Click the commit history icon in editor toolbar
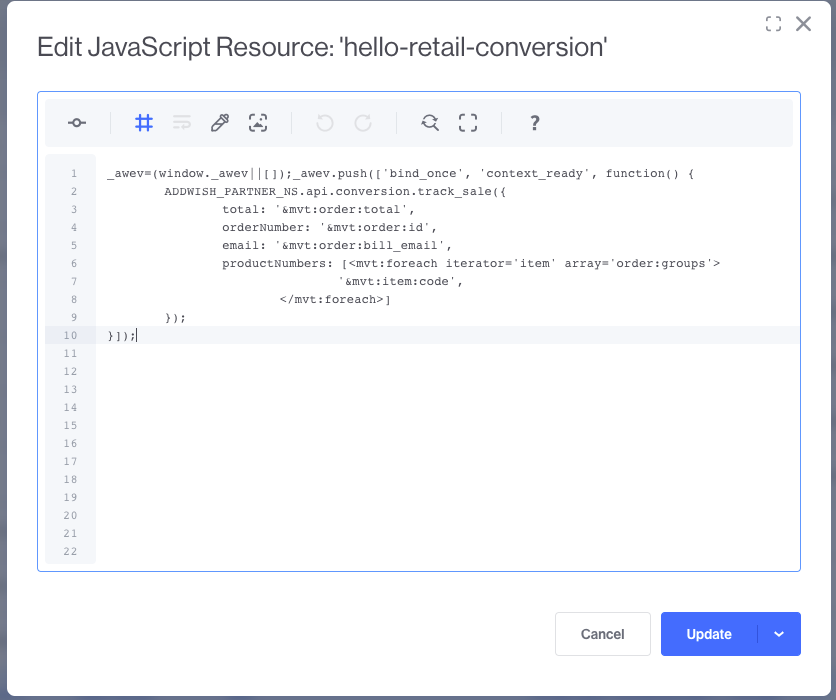This screenshot has width=836, height=700. (x=77, y=123)
